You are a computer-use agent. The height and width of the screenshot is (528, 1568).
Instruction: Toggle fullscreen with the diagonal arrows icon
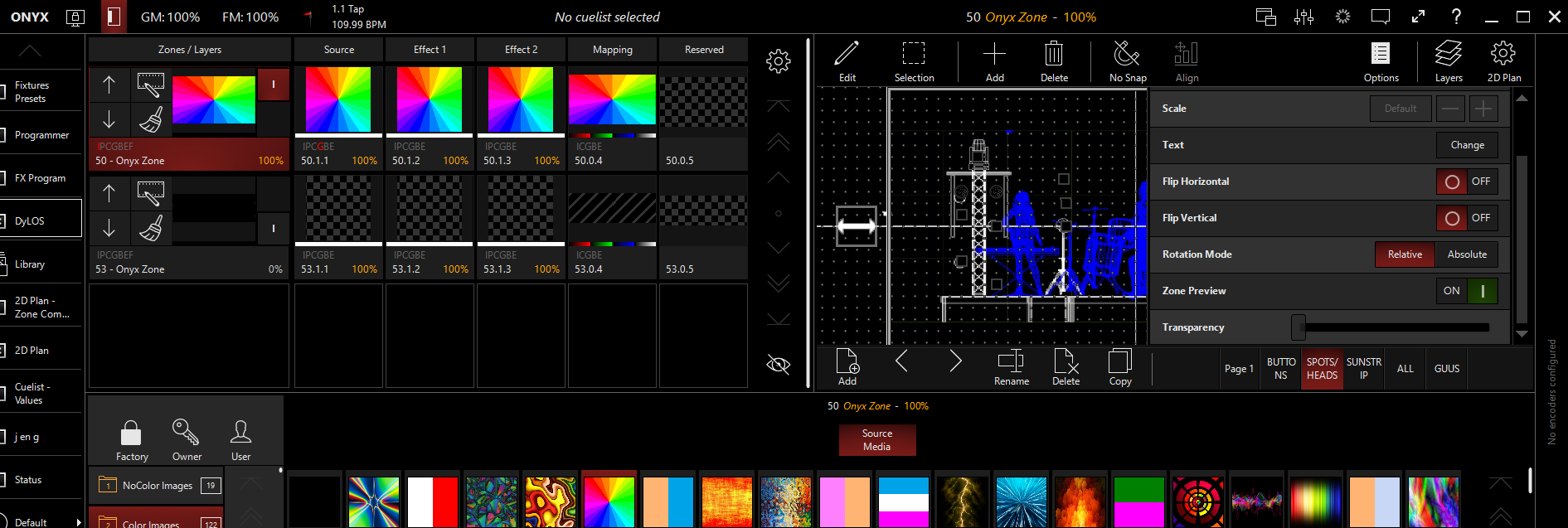pyautogui.click(x=1418, y=17)
